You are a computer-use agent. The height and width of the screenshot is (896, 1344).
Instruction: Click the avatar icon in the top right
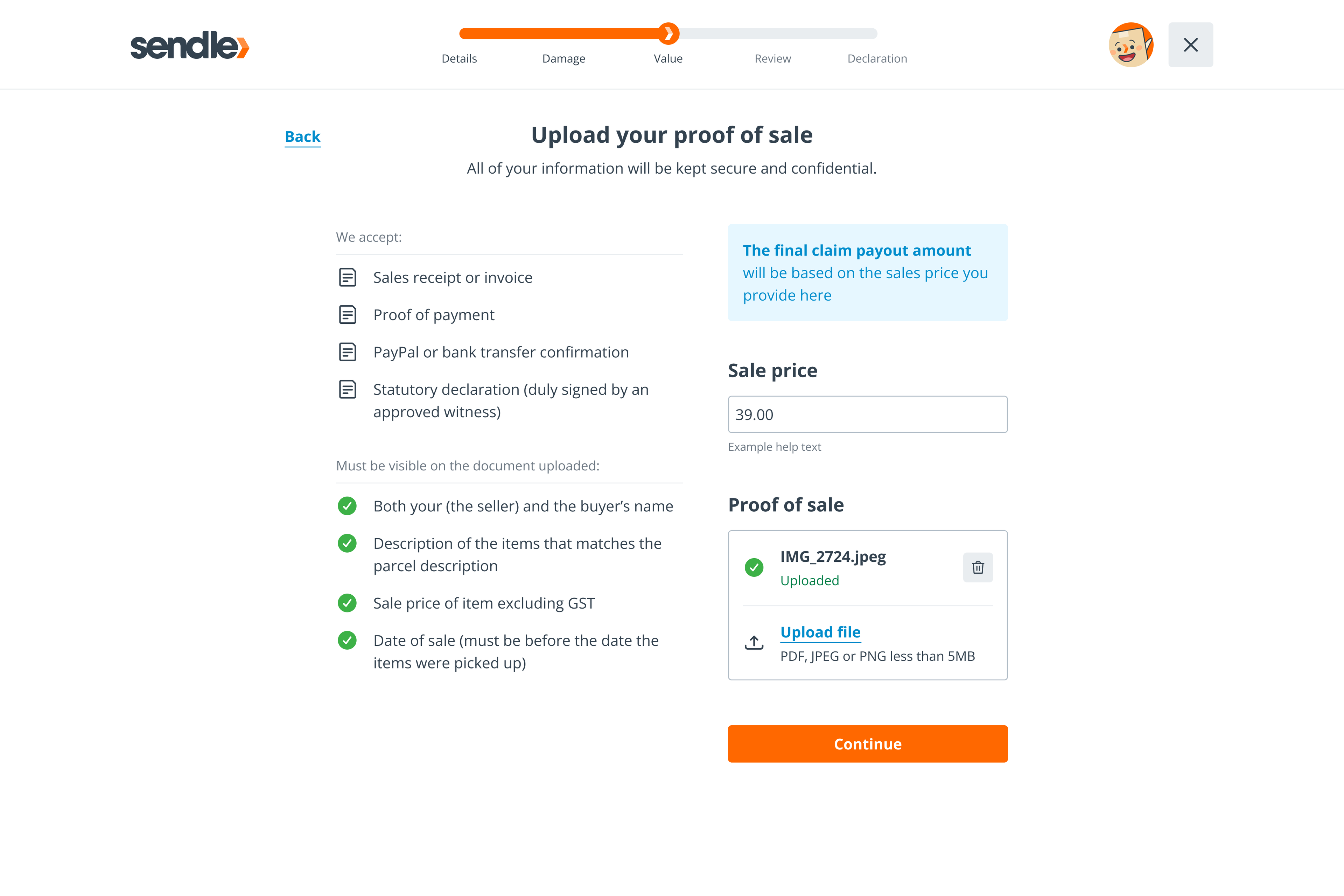coord(1131,44)
